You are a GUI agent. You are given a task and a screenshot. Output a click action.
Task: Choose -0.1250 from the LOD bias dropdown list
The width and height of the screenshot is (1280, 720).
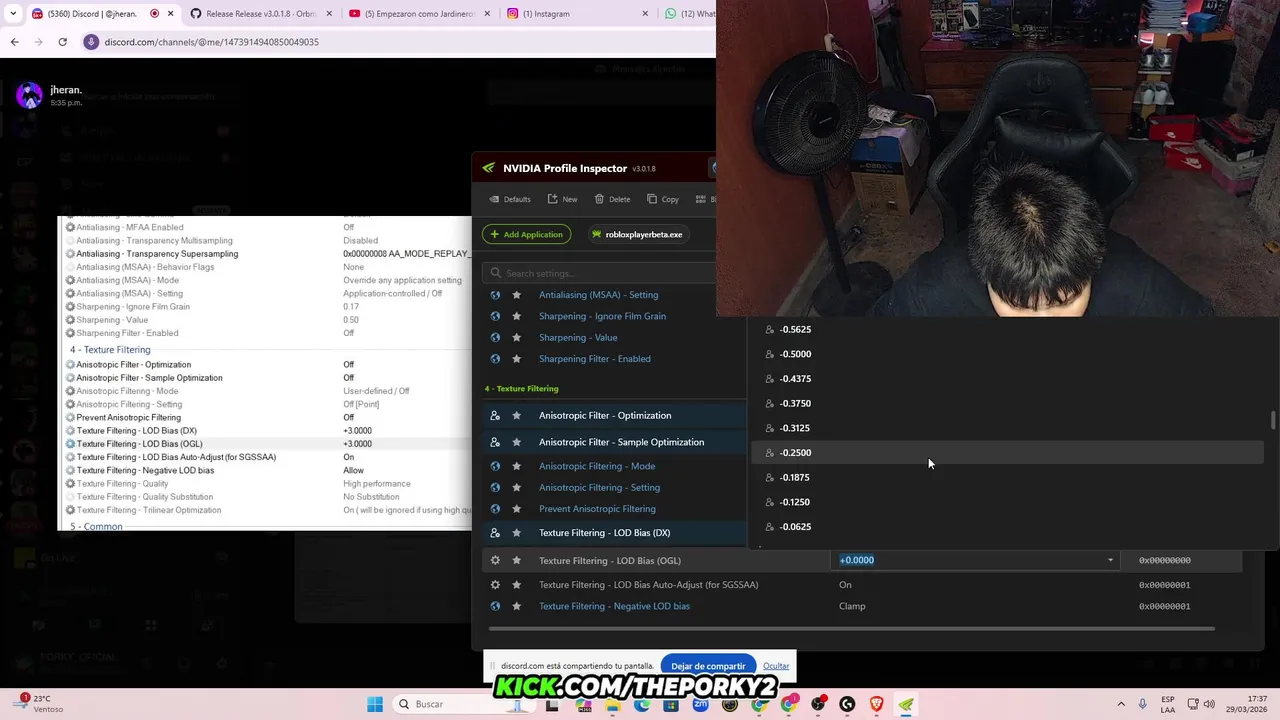tap(1008, 502)
